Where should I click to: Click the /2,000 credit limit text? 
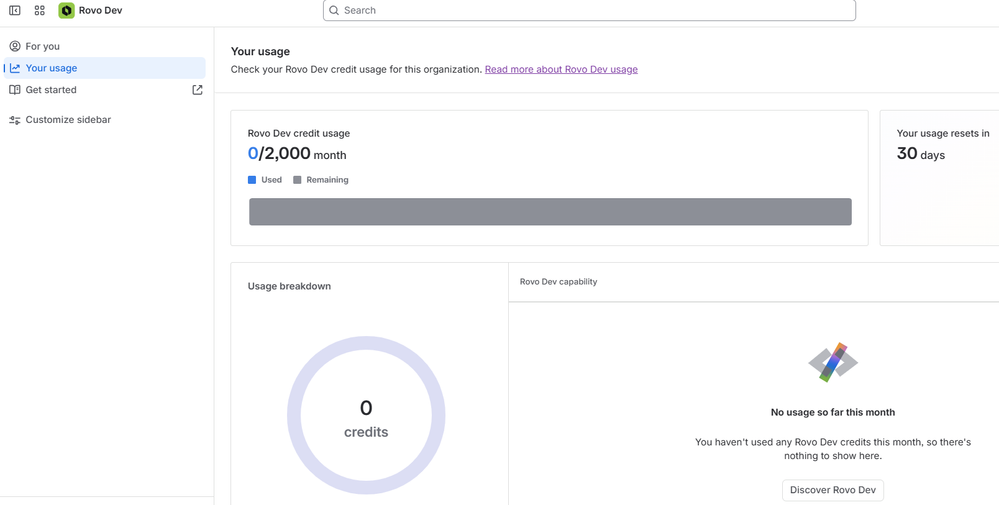point(285,153)
